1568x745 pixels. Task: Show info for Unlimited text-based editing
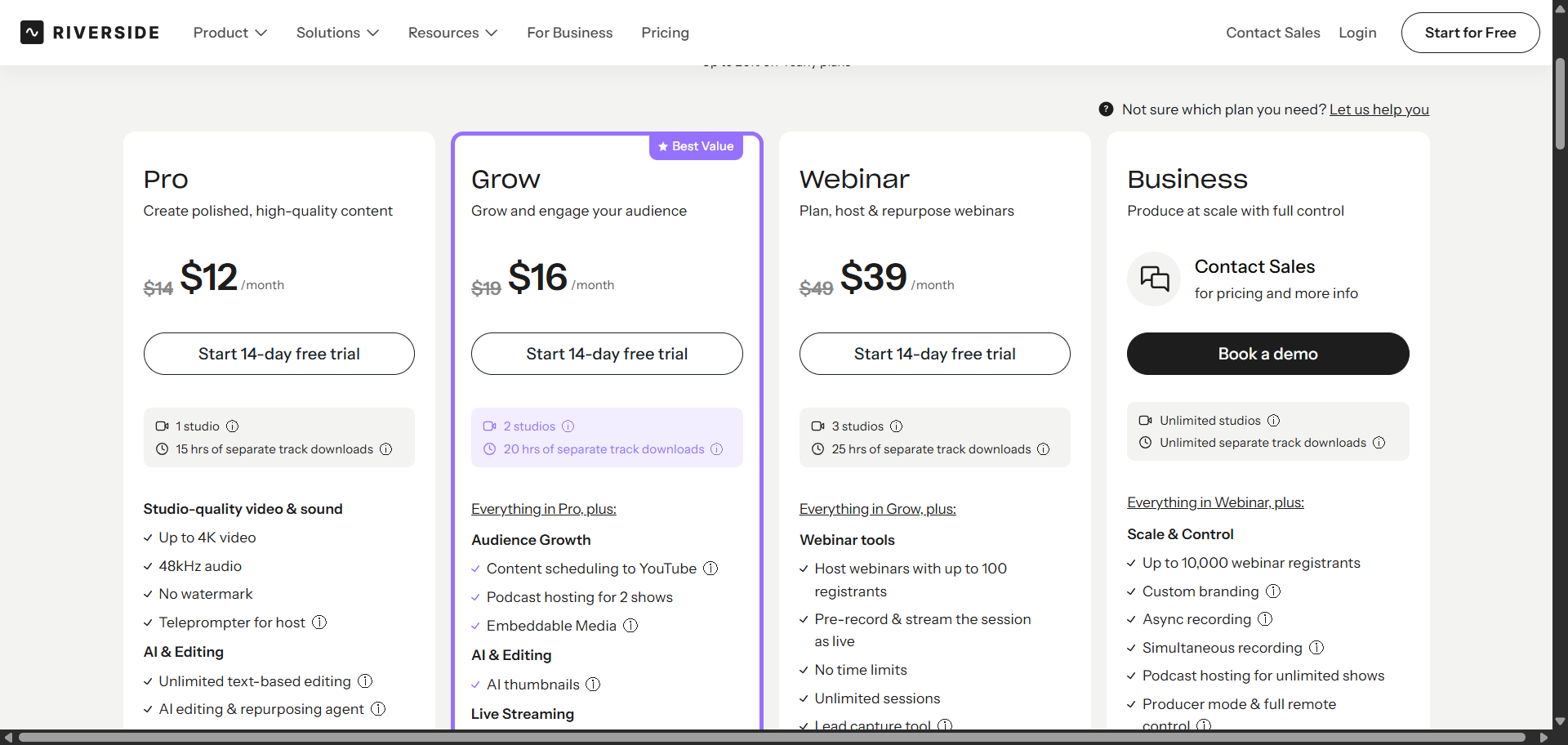pyautogui.click(x=366, y=681)
